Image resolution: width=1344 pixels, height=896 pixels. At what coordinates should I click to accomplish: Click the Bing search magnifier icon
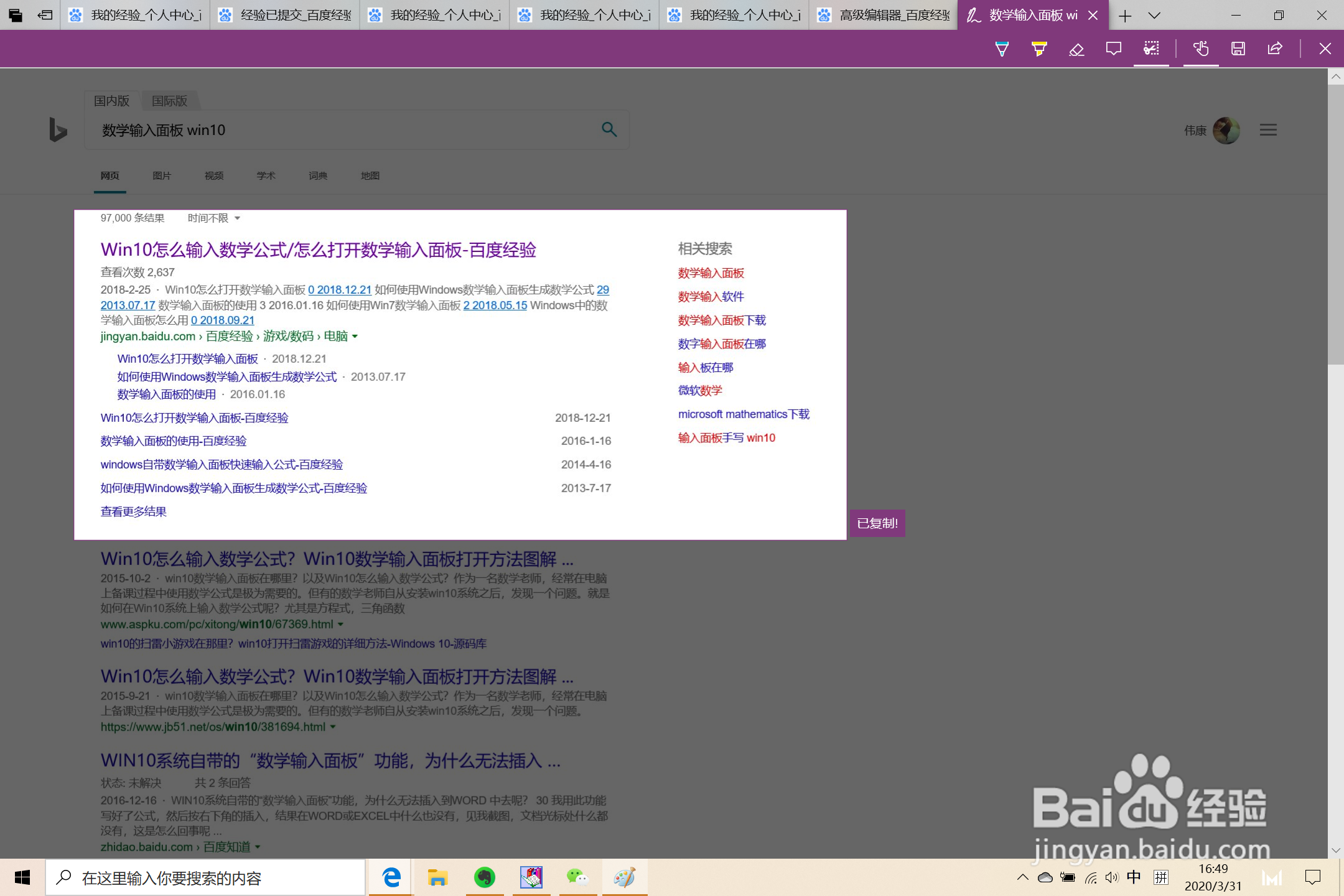point(609,129)
